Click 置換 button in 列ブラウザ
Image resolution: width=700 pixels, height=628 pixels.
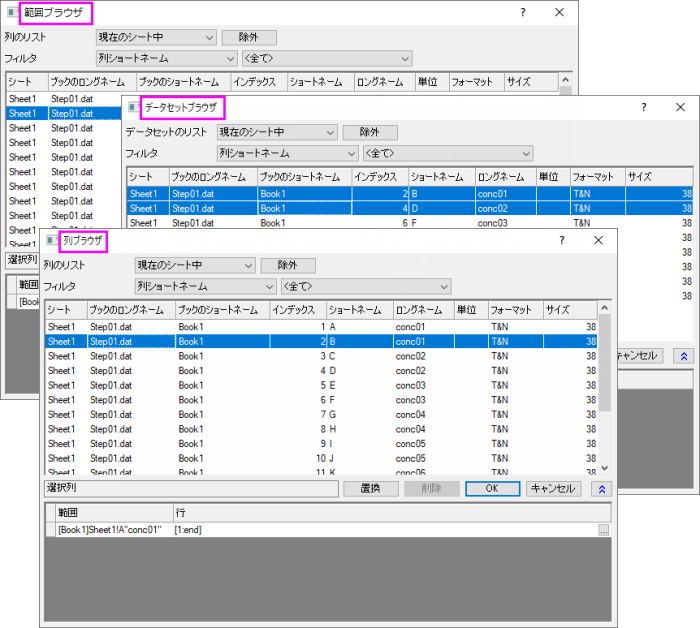click(371, 489)
